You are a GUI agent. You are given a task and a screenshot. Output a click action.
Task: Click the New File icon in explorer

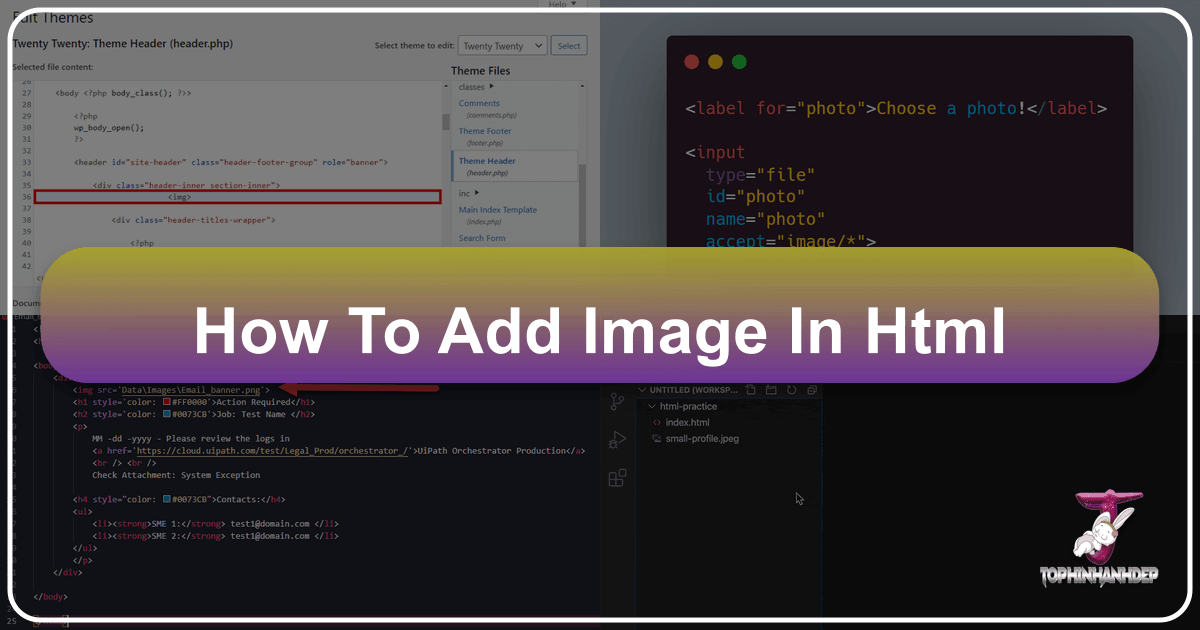(752, 389)
